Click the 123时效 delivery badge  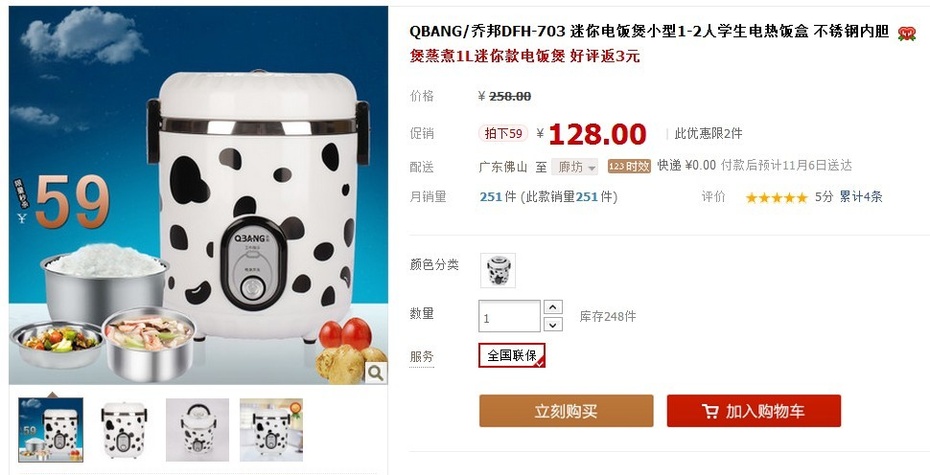(x=629, y=167)
